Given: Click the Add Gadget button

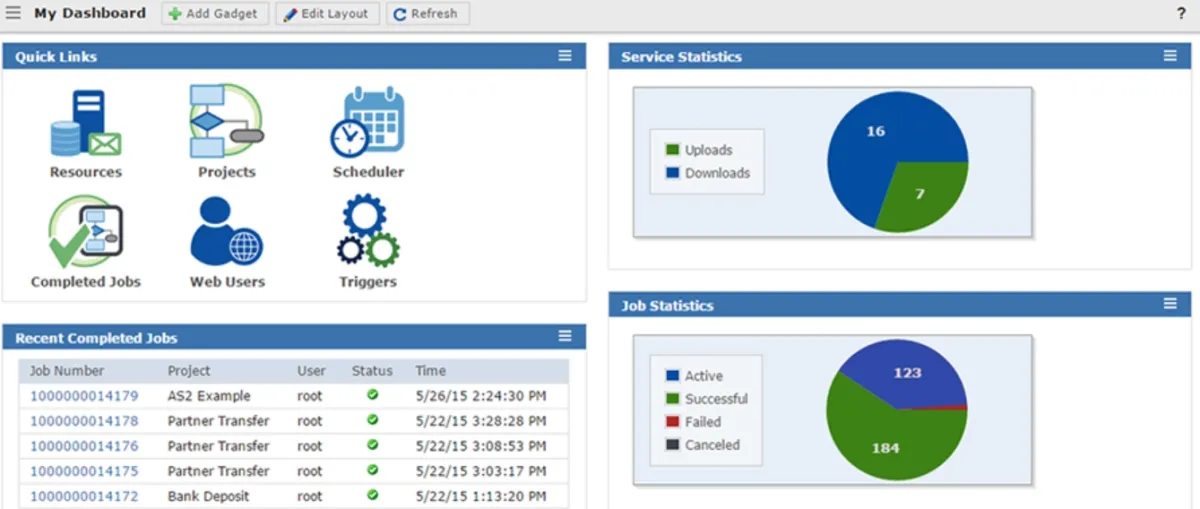Looking at the screenshot, I should click(215, 14).
